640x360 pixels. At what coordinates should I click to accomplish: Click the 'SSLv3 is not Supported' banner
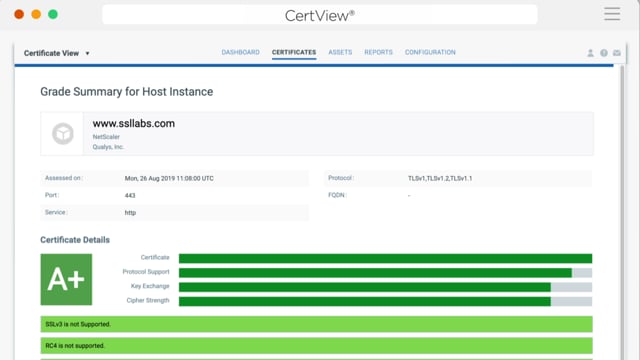point(316,324)
